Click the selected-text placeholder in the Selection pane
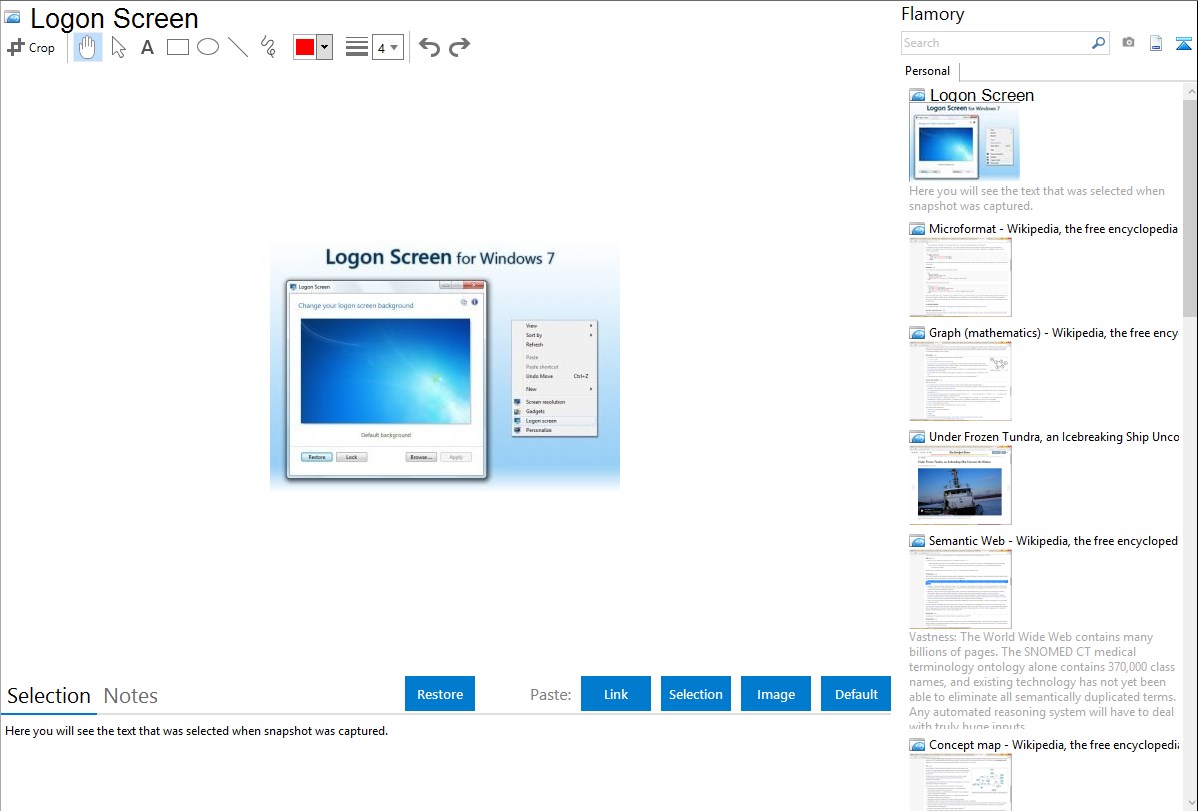 coord(196,731)
